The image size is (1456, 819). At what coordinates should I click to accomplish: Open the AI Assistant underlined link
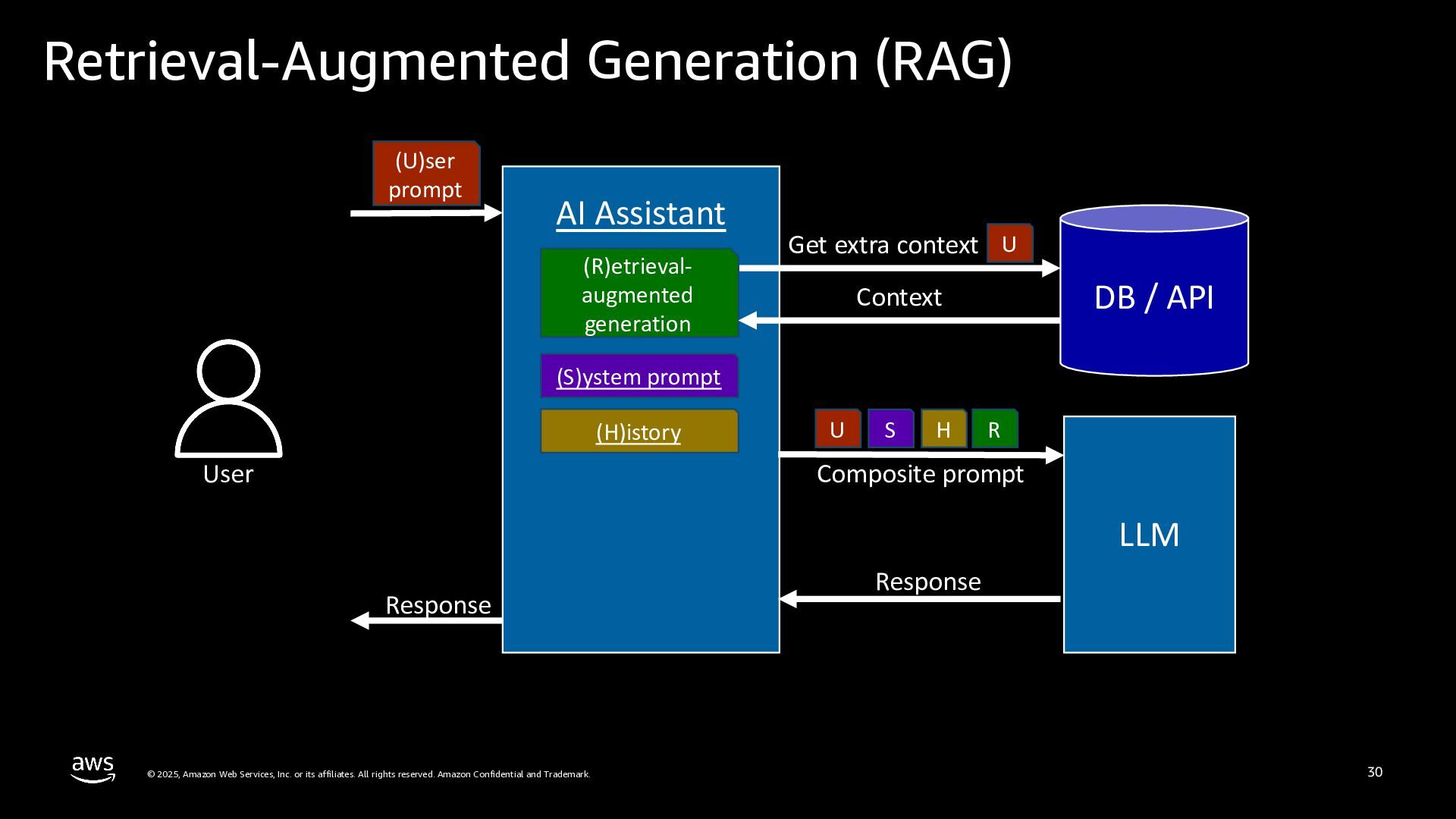pos(641,213)
